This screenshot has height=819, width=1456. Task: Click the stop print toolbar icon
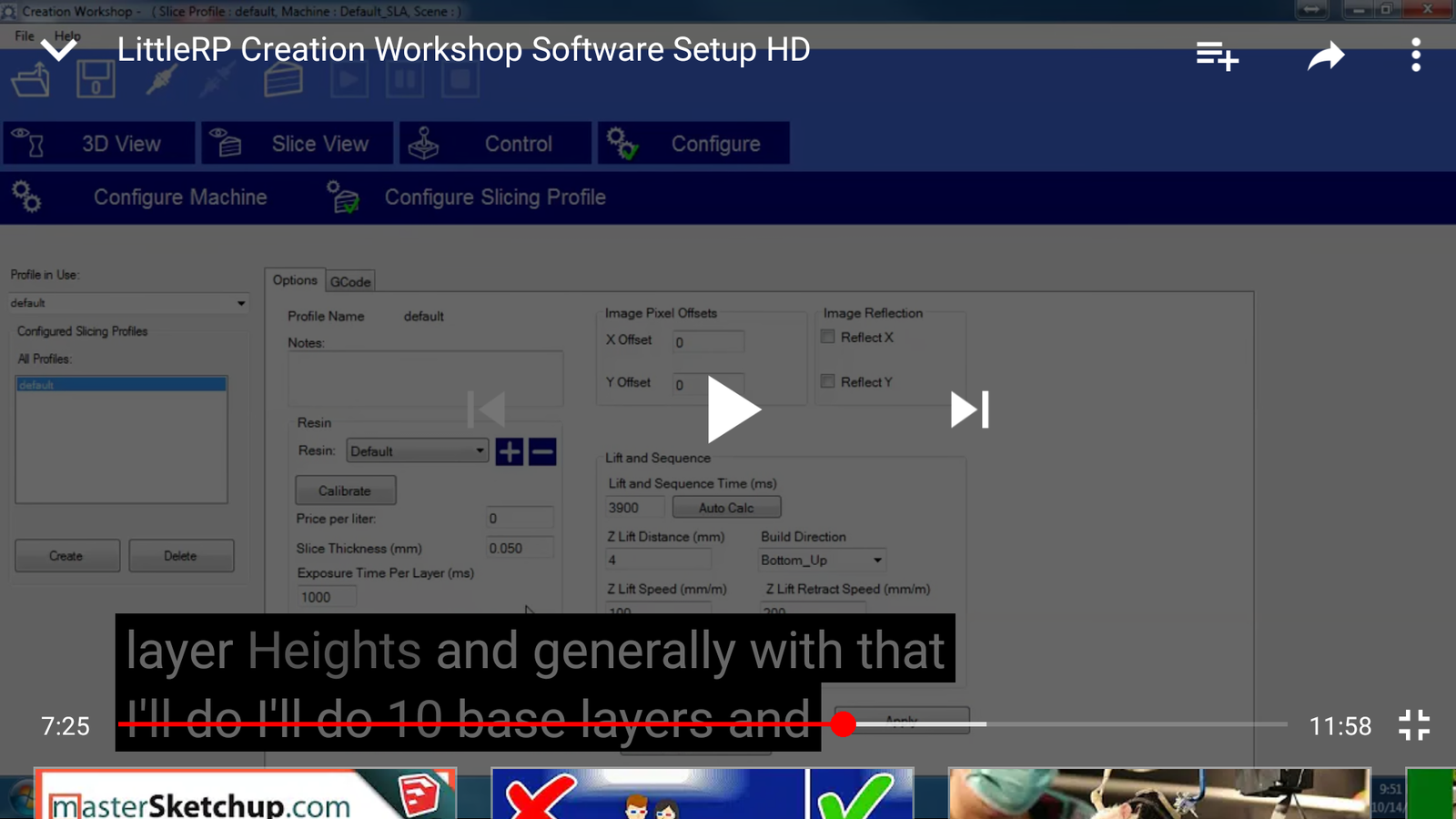click(x=460, y=80)
